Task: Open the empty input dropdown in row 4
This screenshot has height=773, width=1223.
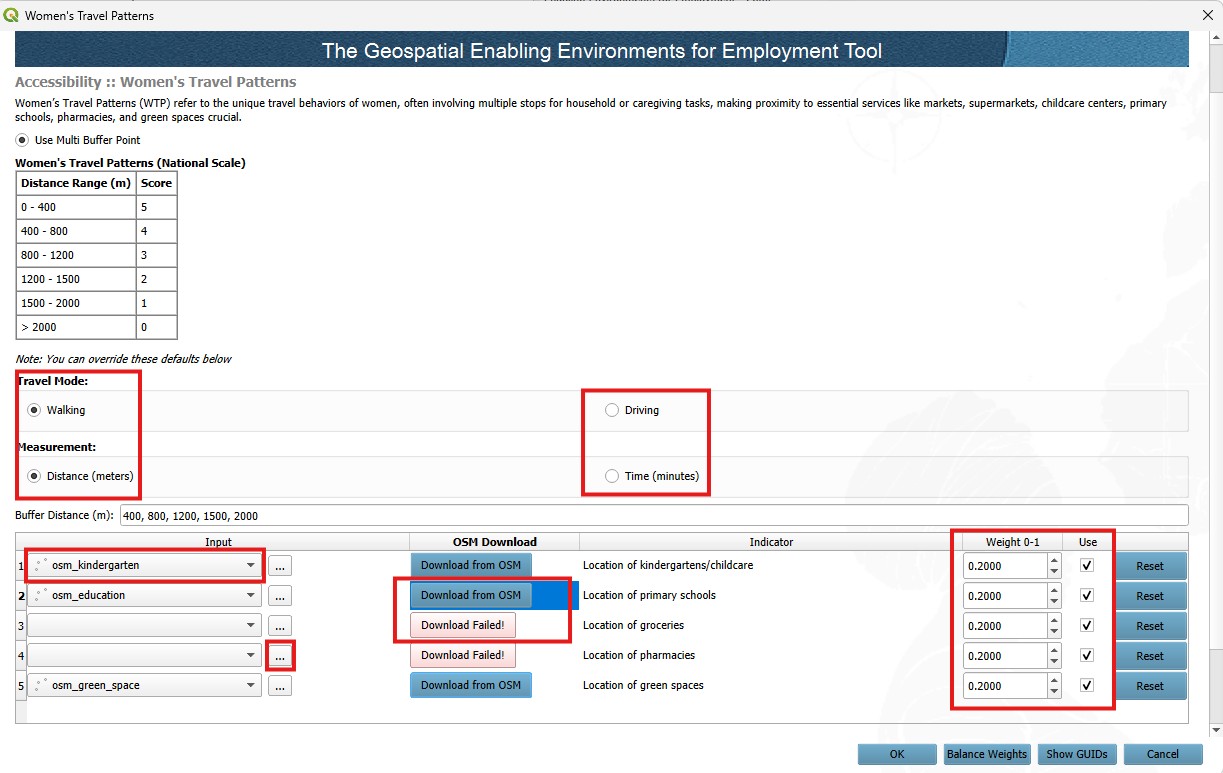Action: coord(144,655)
